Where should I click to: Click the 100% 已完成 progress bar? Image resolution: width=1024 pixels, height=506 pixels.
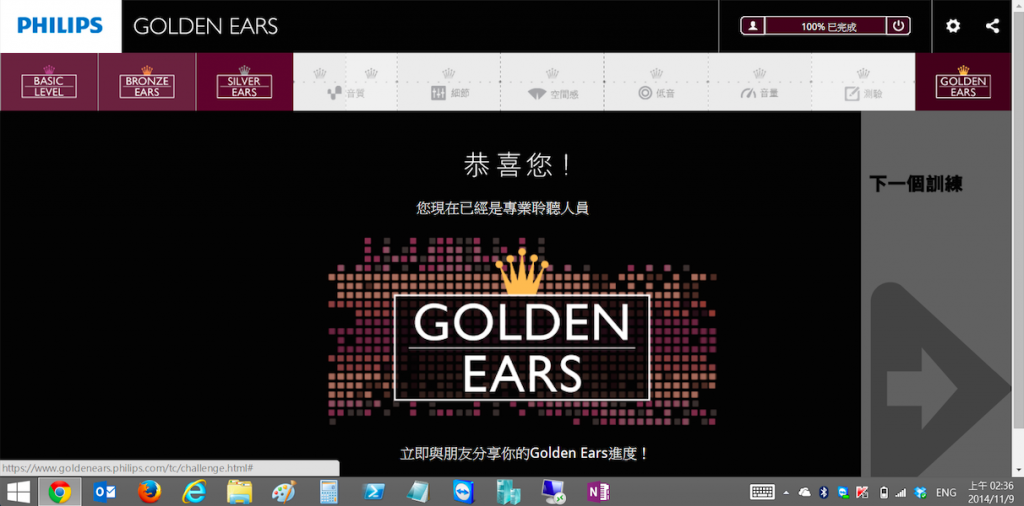coord(825,26)
